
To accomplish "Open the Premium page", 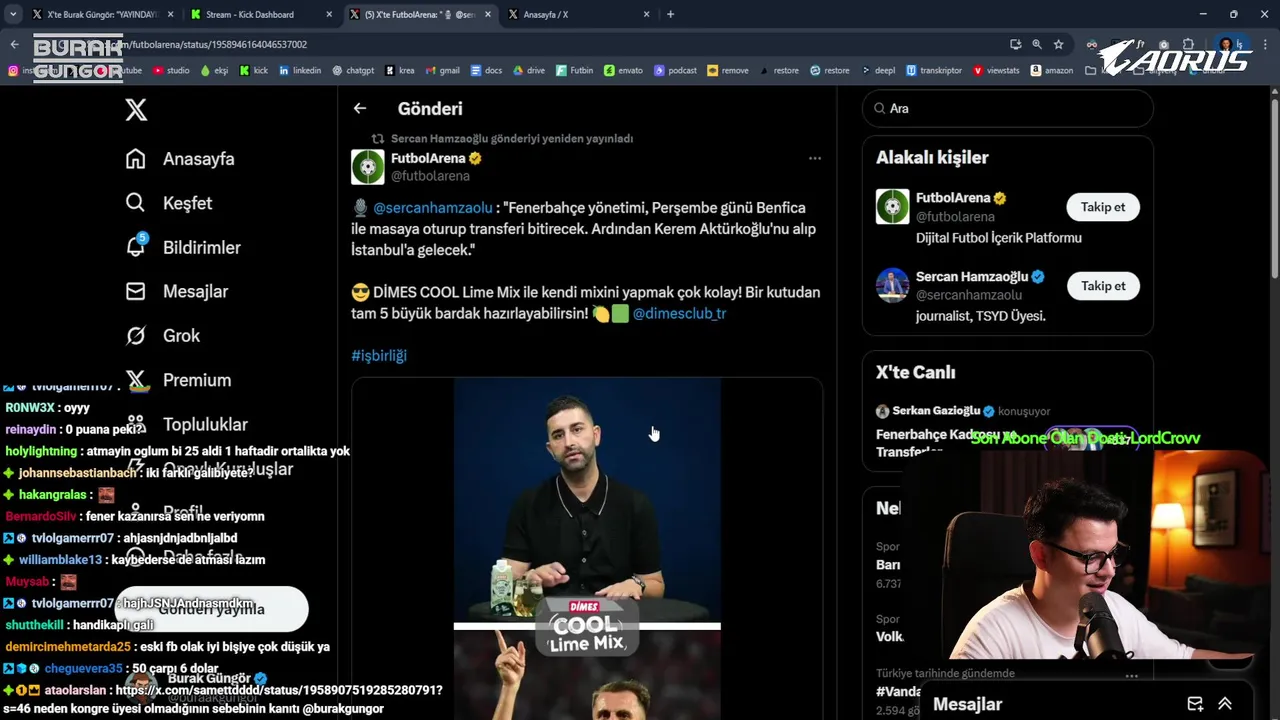I will pyautogui.click(x=178, y=380).
